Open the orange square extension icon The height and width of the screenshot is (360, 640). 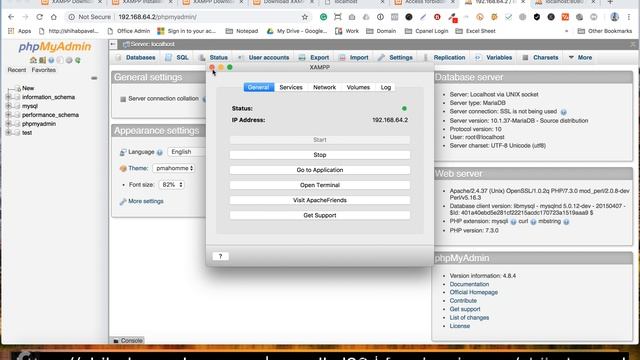[565, 17]
